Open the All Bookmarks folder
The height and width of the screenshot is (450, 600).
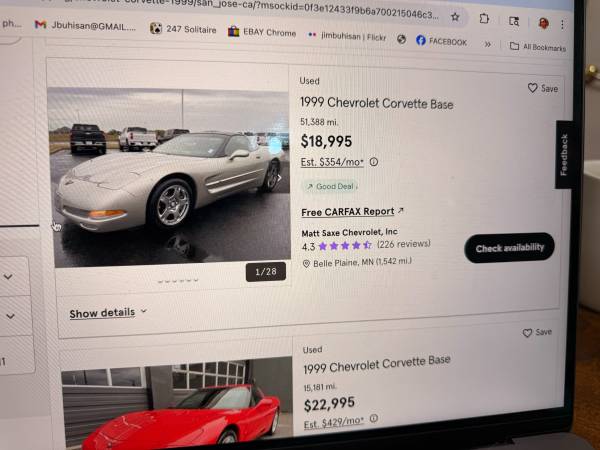click(x=538, y=47)
